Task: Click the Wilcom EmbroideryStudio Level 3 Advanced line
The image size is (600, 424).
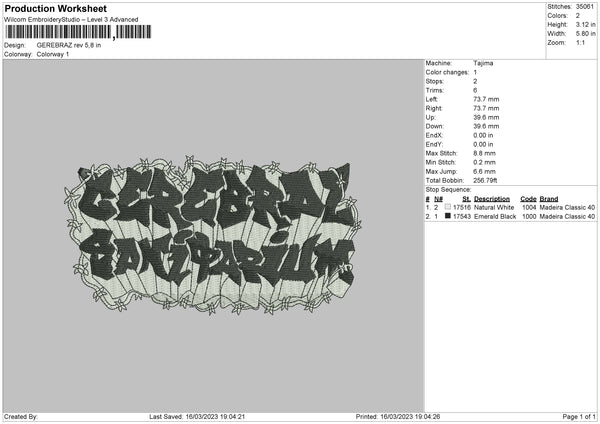Action: point(71,20)
